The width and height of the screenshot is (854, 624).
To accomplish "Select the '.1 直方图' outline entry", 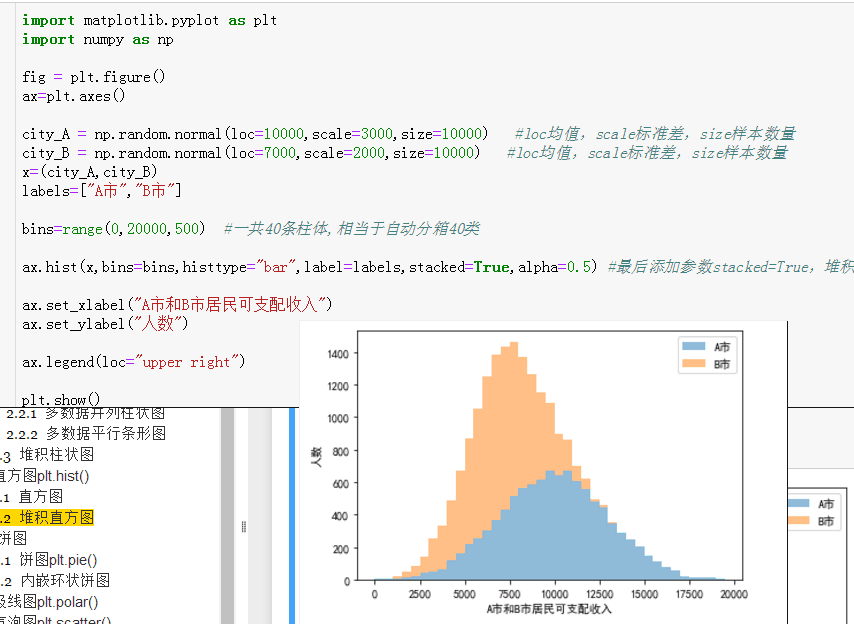I will click(x=31, y=497).
